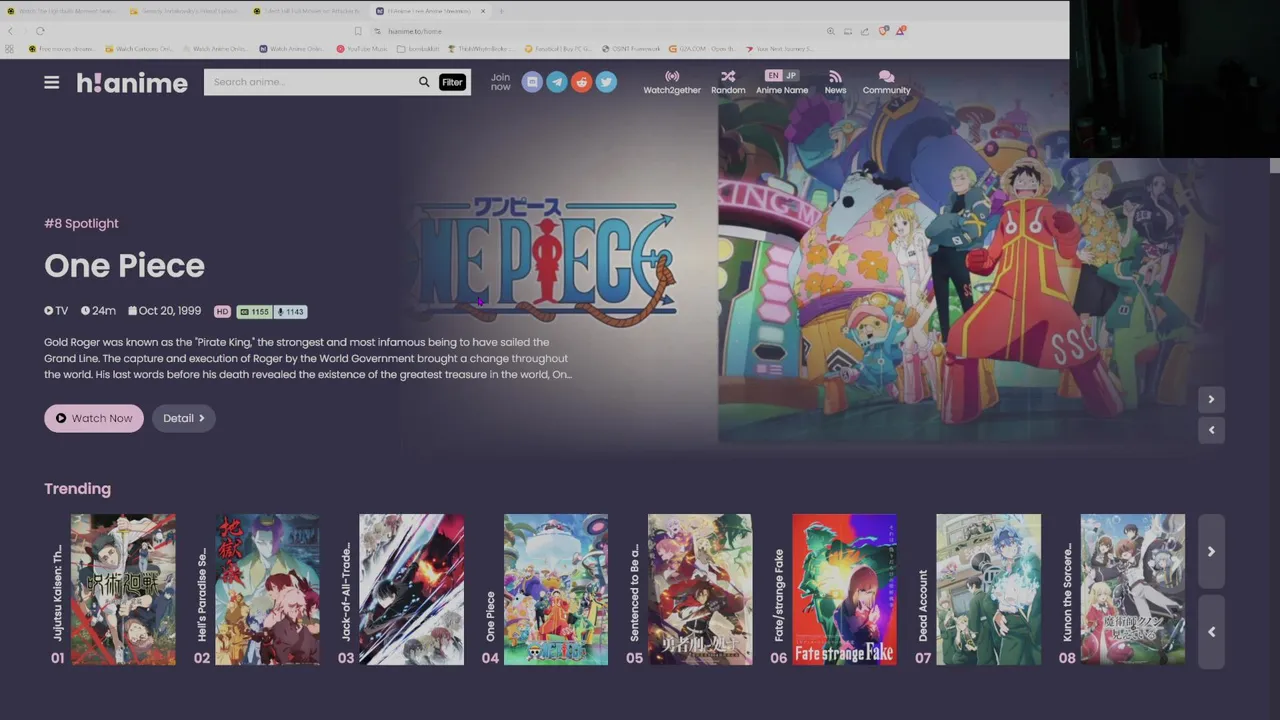Screen dimensions: 1280x720
Task: Click the browser back arrow
Action: click(10, 31)
